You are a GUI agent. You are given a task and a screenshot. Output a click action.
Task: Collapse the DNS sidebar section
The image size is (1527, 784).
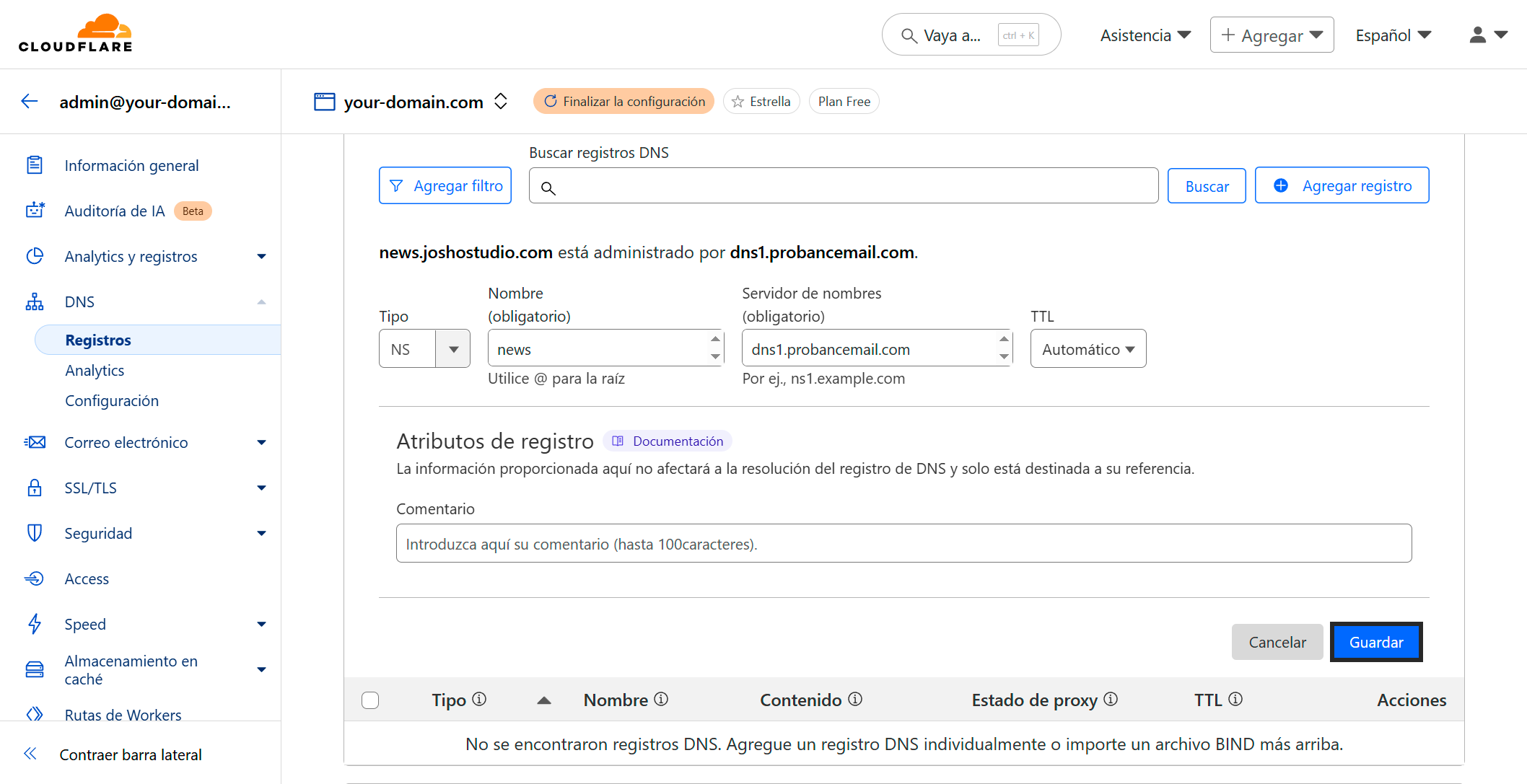click(x=261, y=301)
